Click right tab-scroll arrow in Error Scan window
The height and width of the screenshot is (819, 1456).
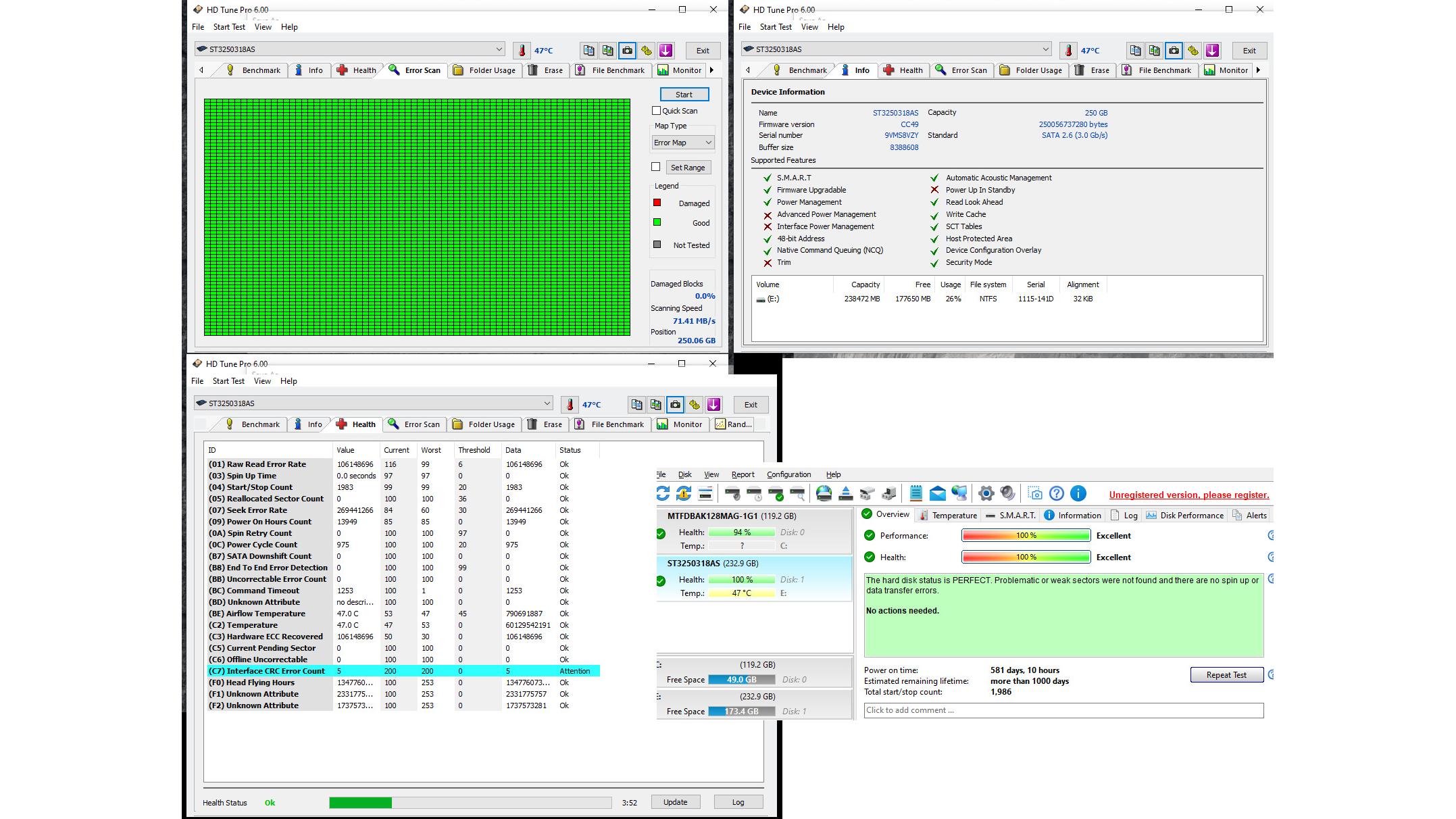[711, 70]
